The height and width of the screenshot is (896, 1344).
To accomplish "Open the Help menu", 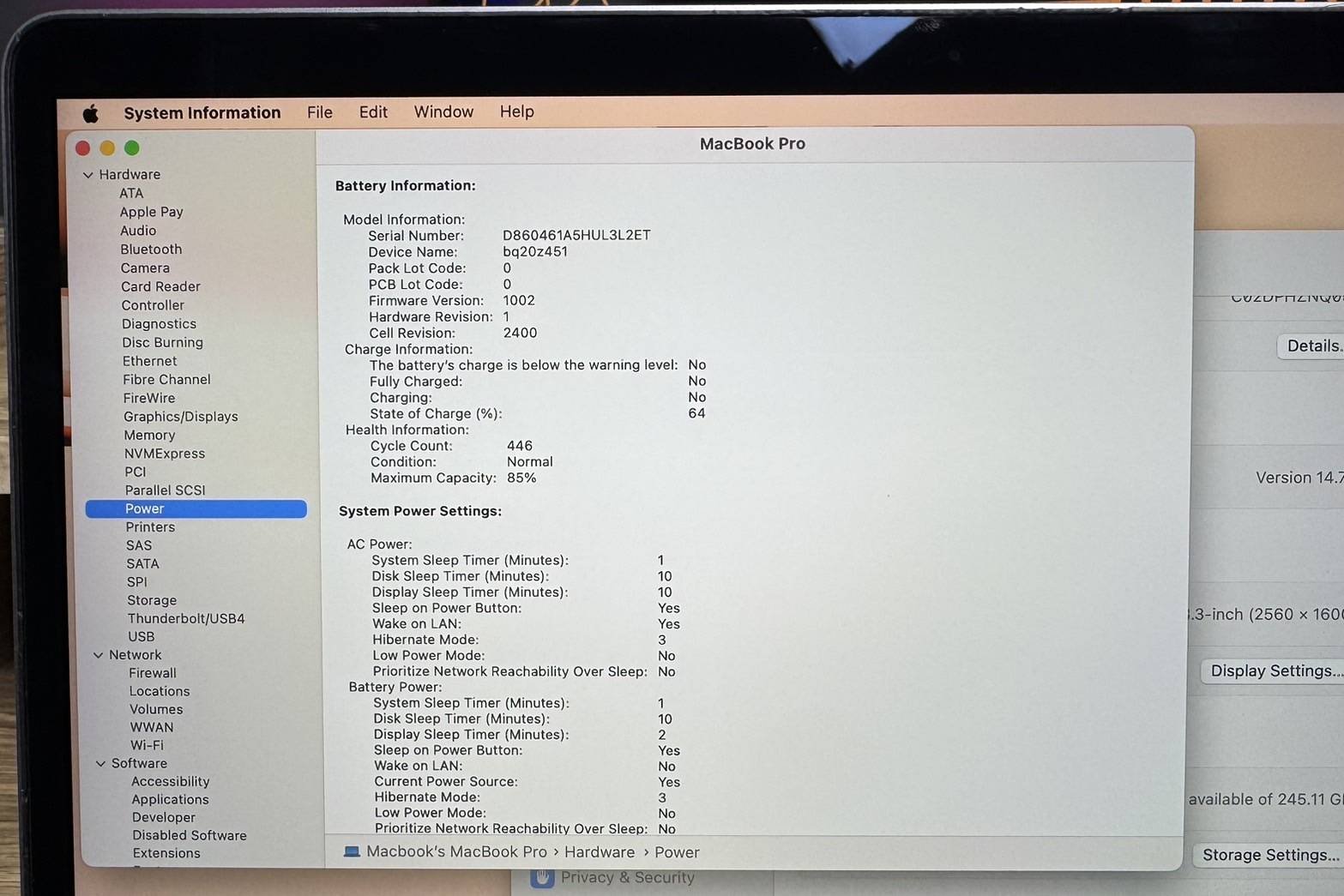I will [517, 111].
